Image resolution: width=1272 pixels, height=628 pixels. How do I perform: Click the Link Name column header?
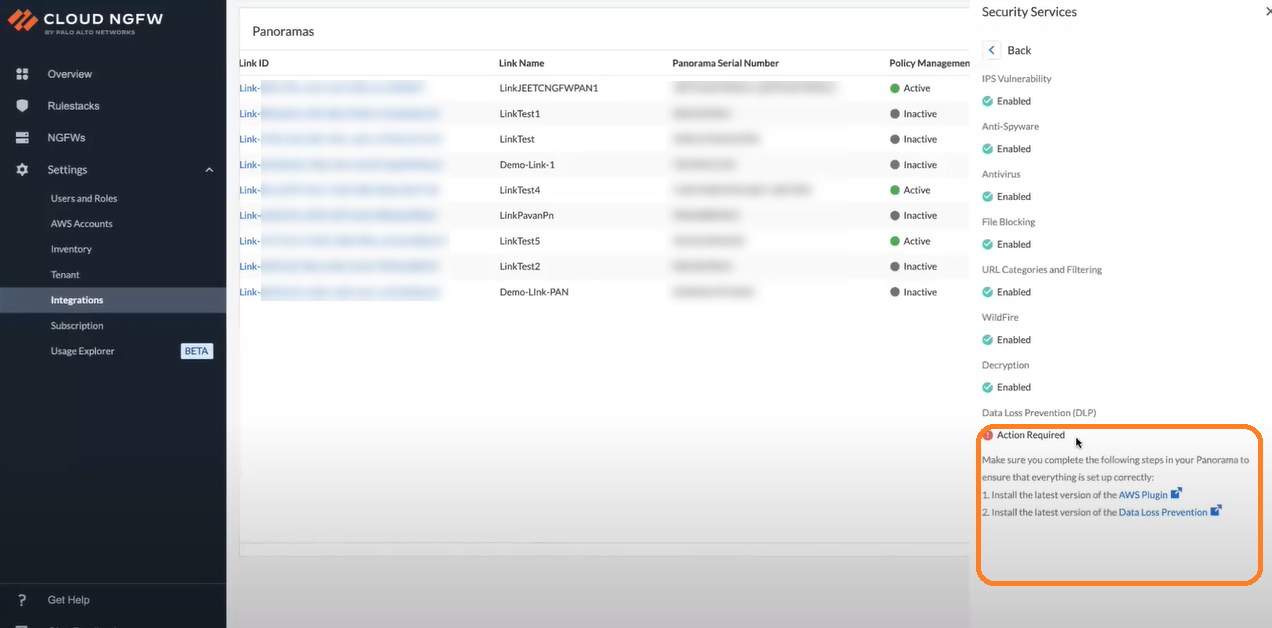(x=521, y=63)
